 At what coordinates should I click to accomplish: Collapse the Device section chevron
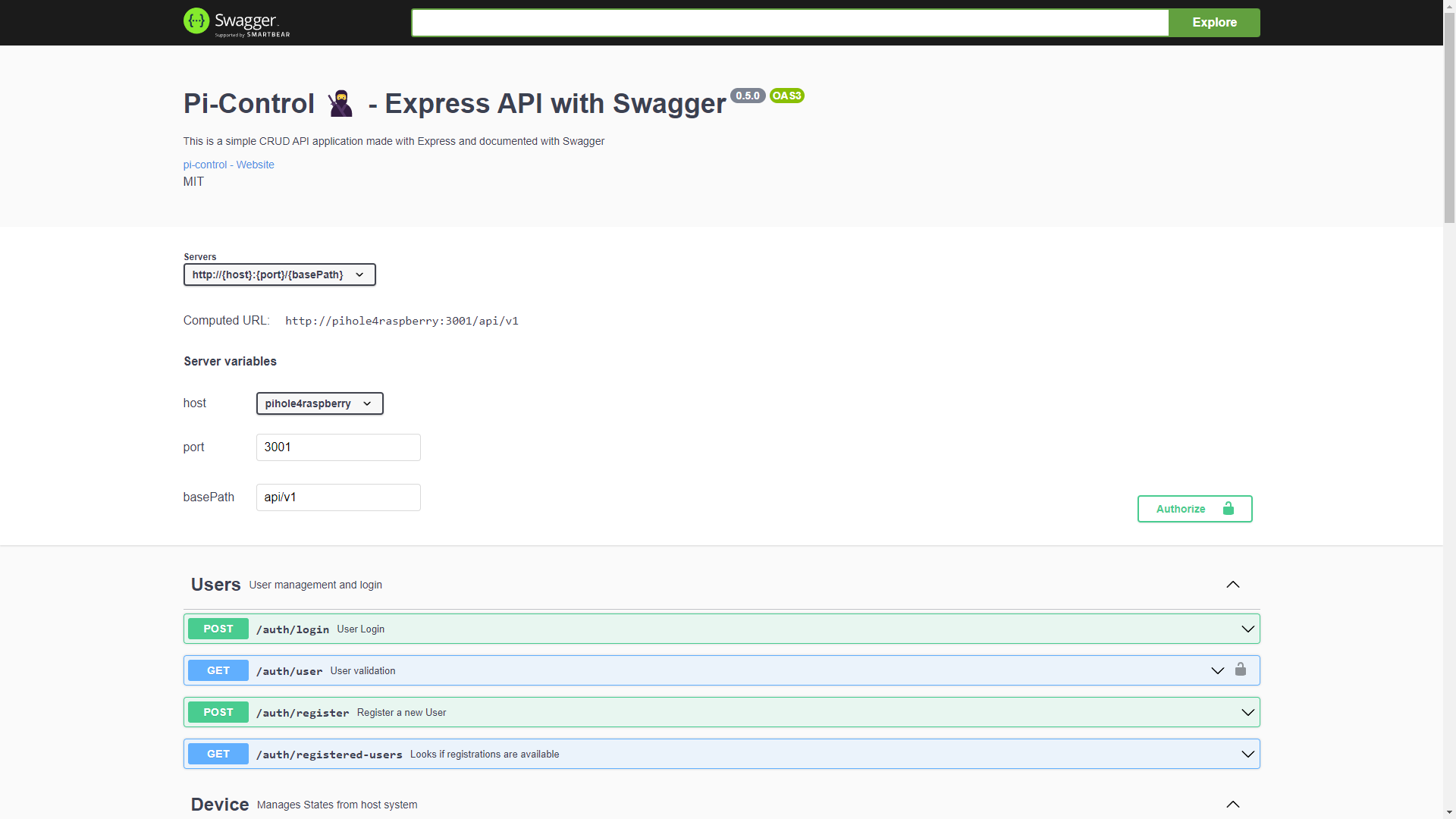point(1233,805)
